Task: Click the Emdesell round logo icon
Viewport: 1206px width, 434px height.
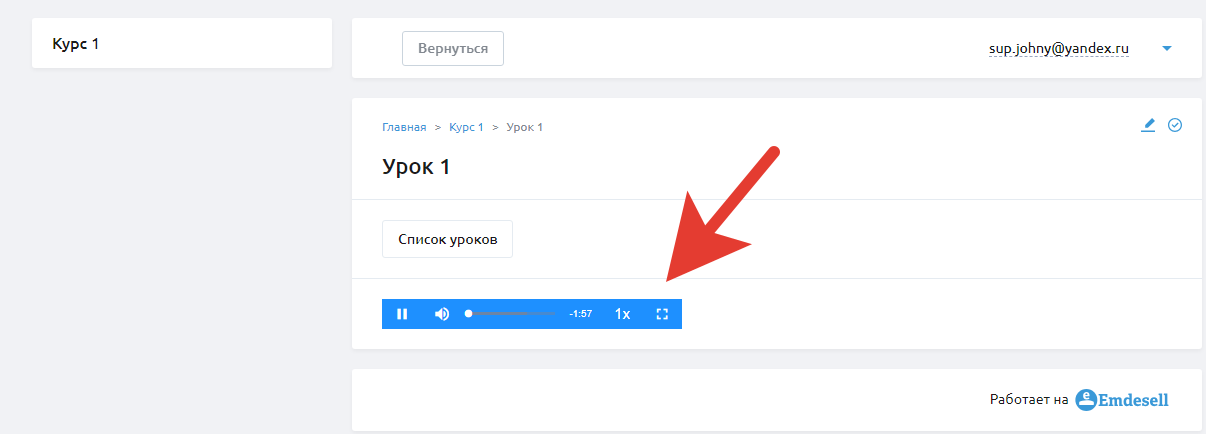Action: click(1086, 400)
